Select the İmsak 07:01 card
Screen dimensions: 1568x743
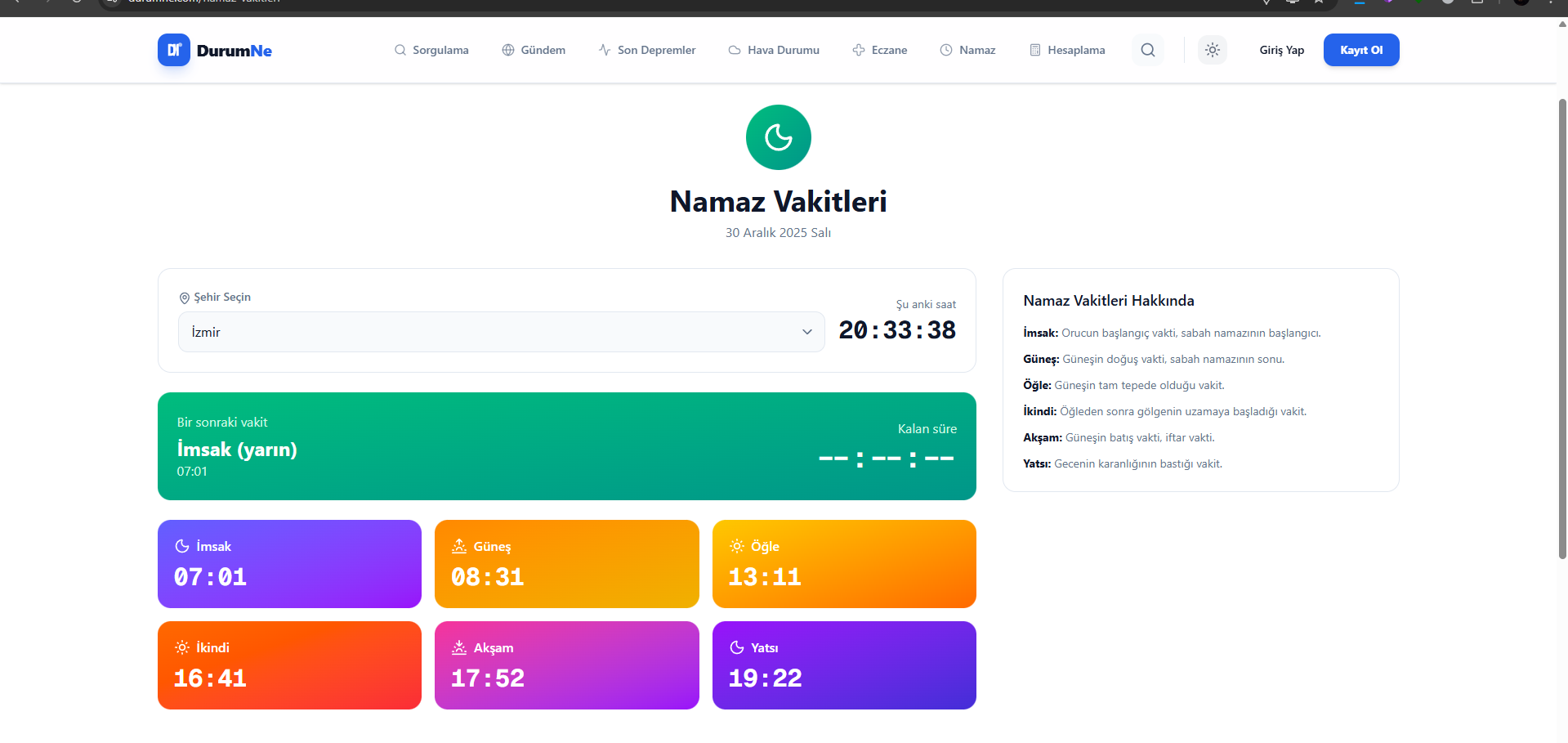[289, 564]
